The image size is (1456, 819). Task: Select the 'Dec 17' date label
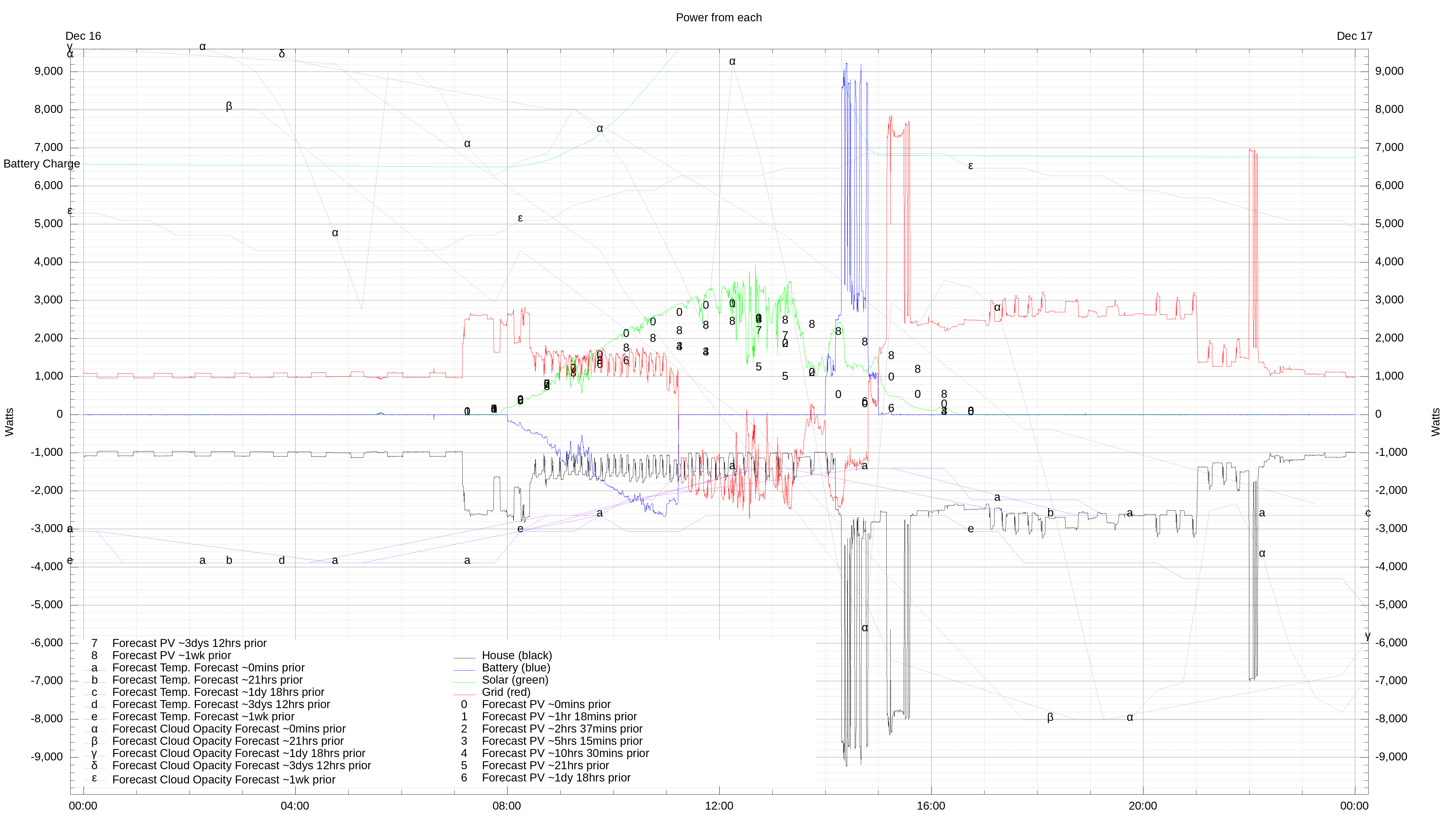click(1354, 36)
